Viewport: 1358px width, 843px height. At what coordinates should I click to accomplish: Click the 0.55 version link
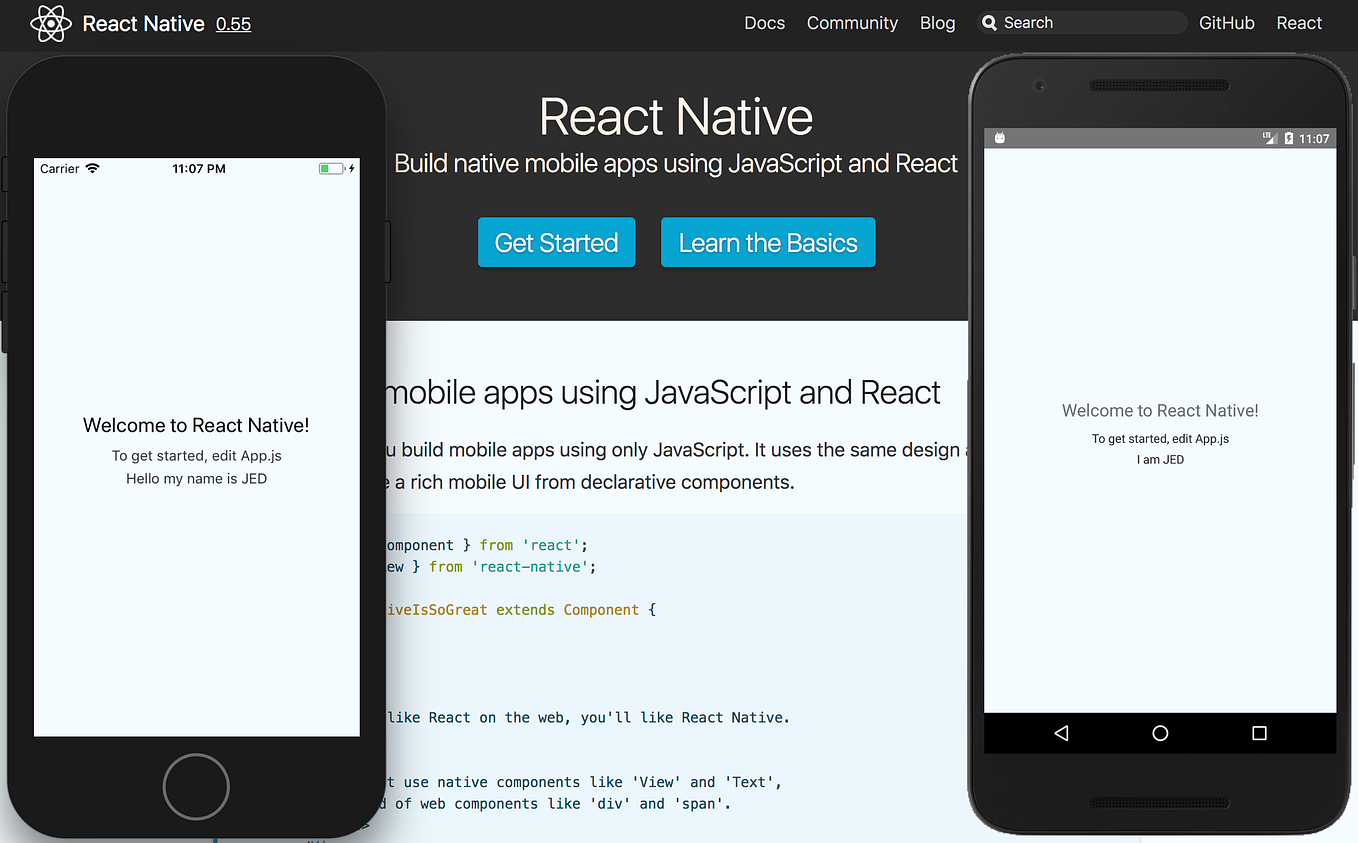(x=233, y=24)
